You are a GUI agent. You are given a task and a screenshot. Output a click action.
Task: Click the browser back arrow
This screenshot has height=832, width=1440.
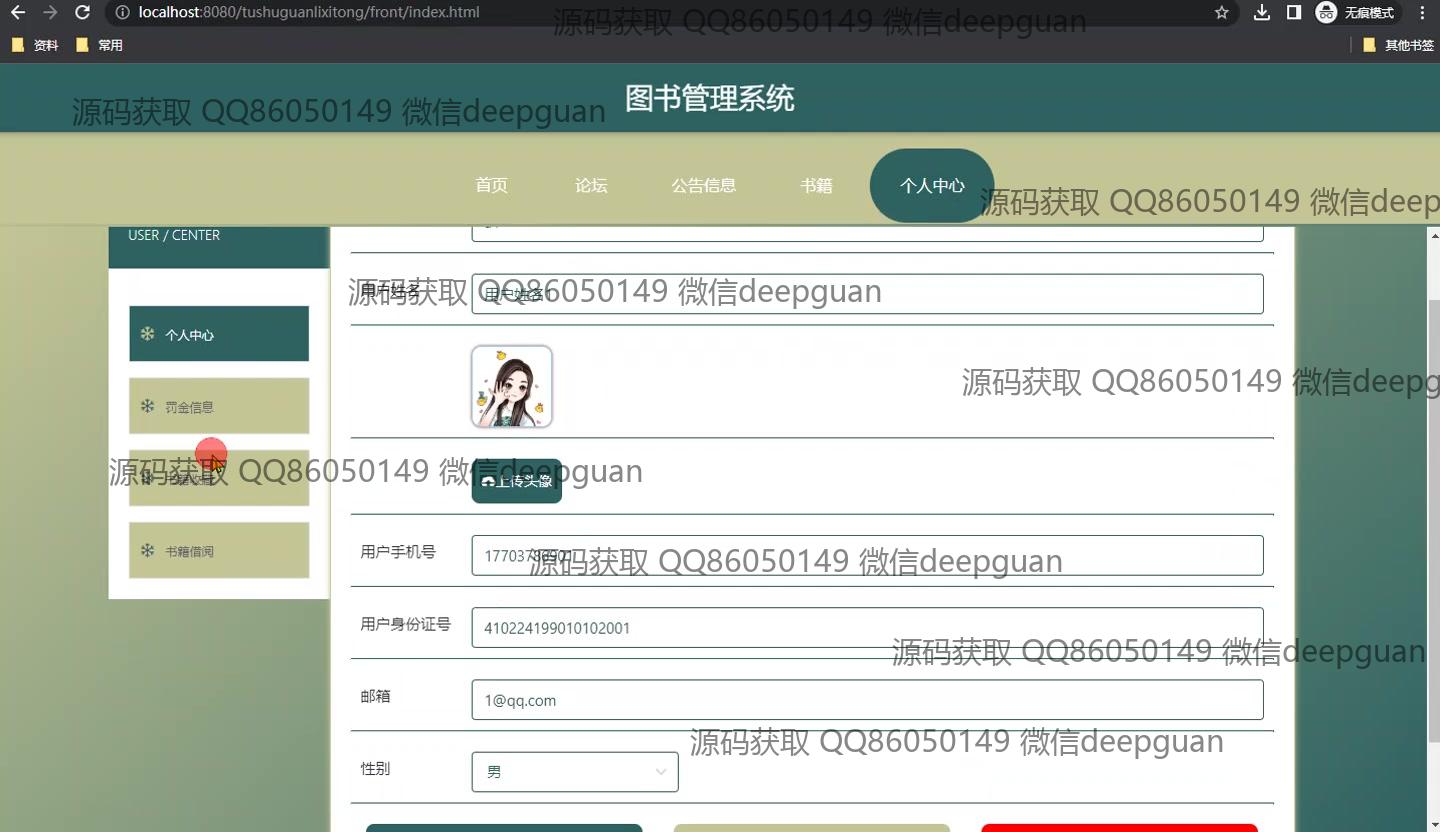tap(17, 13)
